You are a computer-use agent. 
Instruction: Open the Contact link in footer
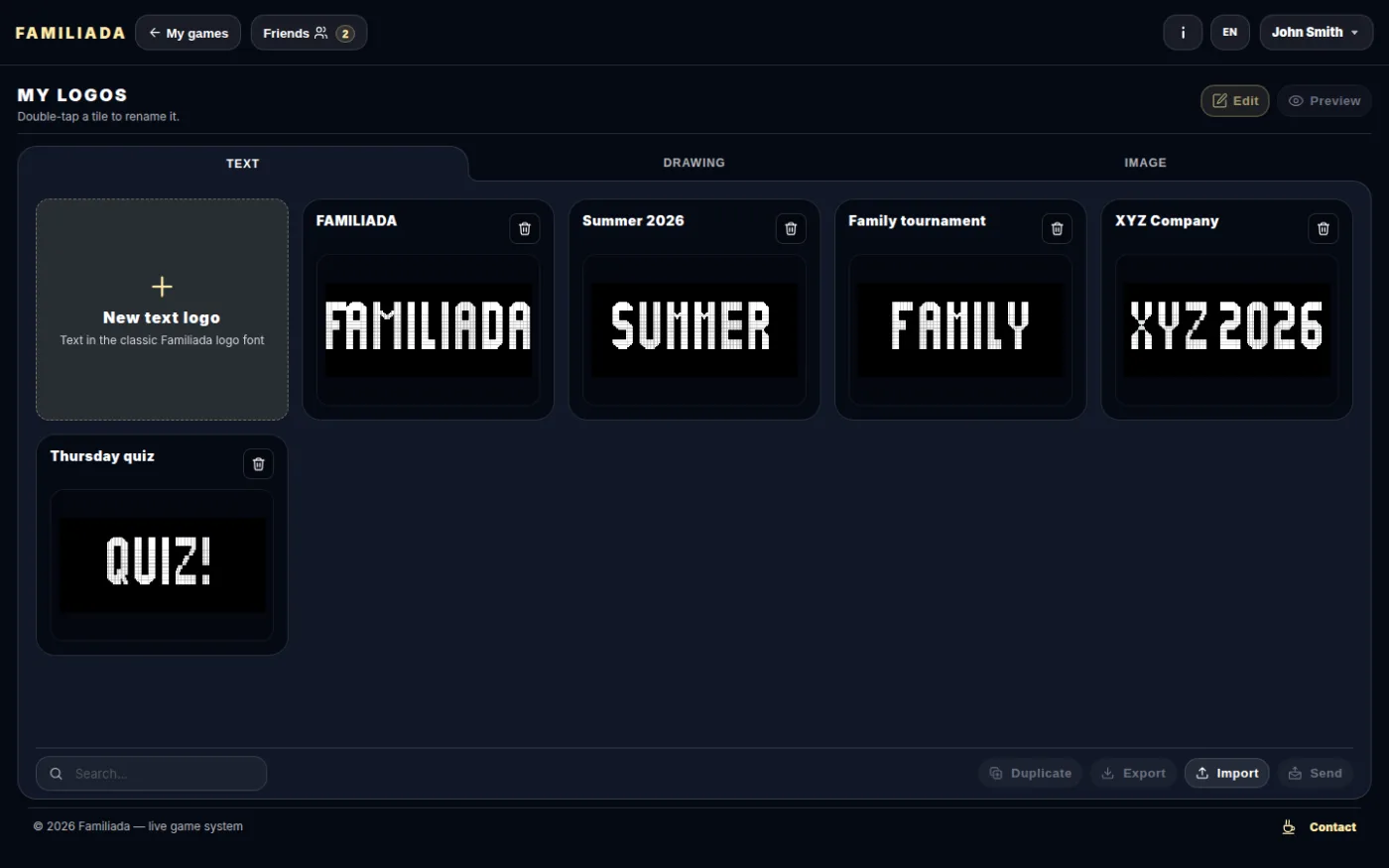point(1332,827)
